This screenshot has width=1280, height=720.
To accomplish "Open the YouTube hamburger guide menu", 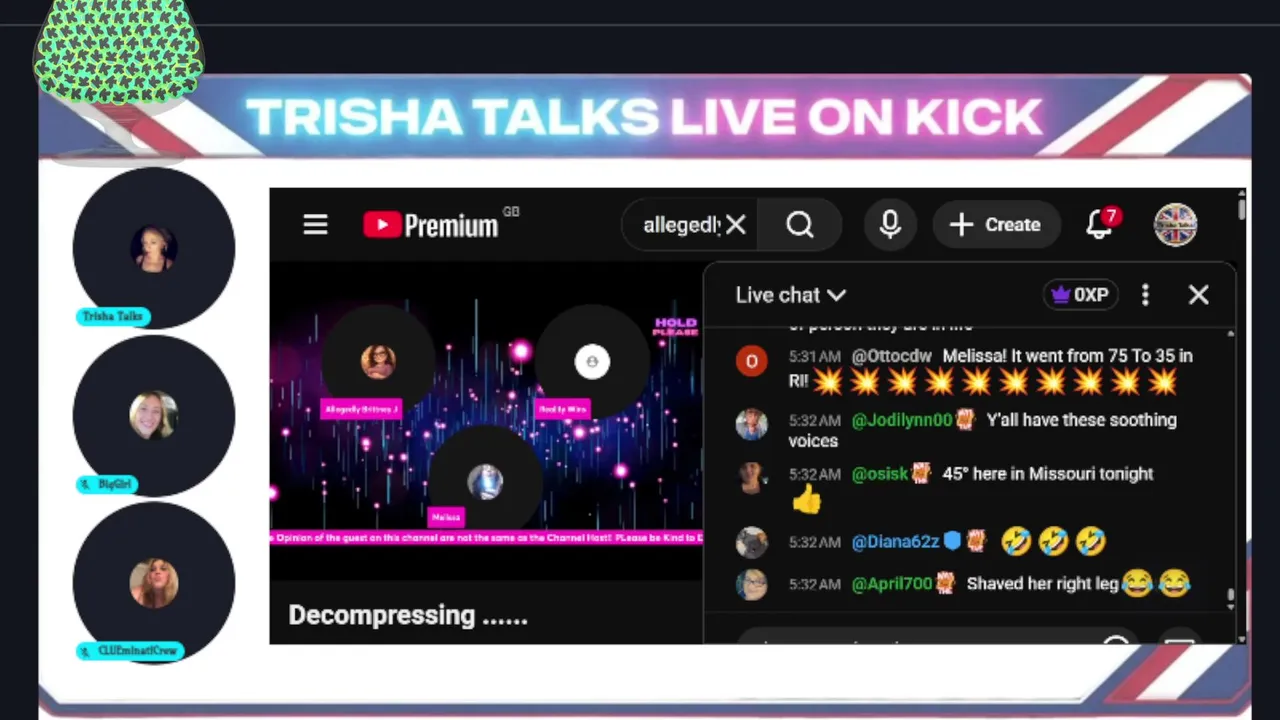I will pyautogui.click(x=315, y=225).
